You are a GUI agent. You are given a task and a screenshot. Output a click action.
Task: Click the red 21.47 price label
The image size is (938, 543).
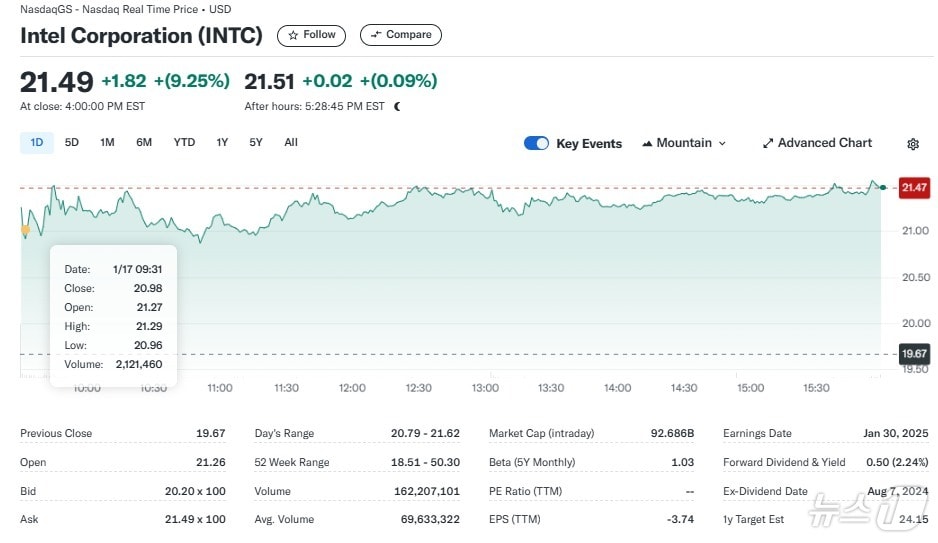tap(914, 187)
